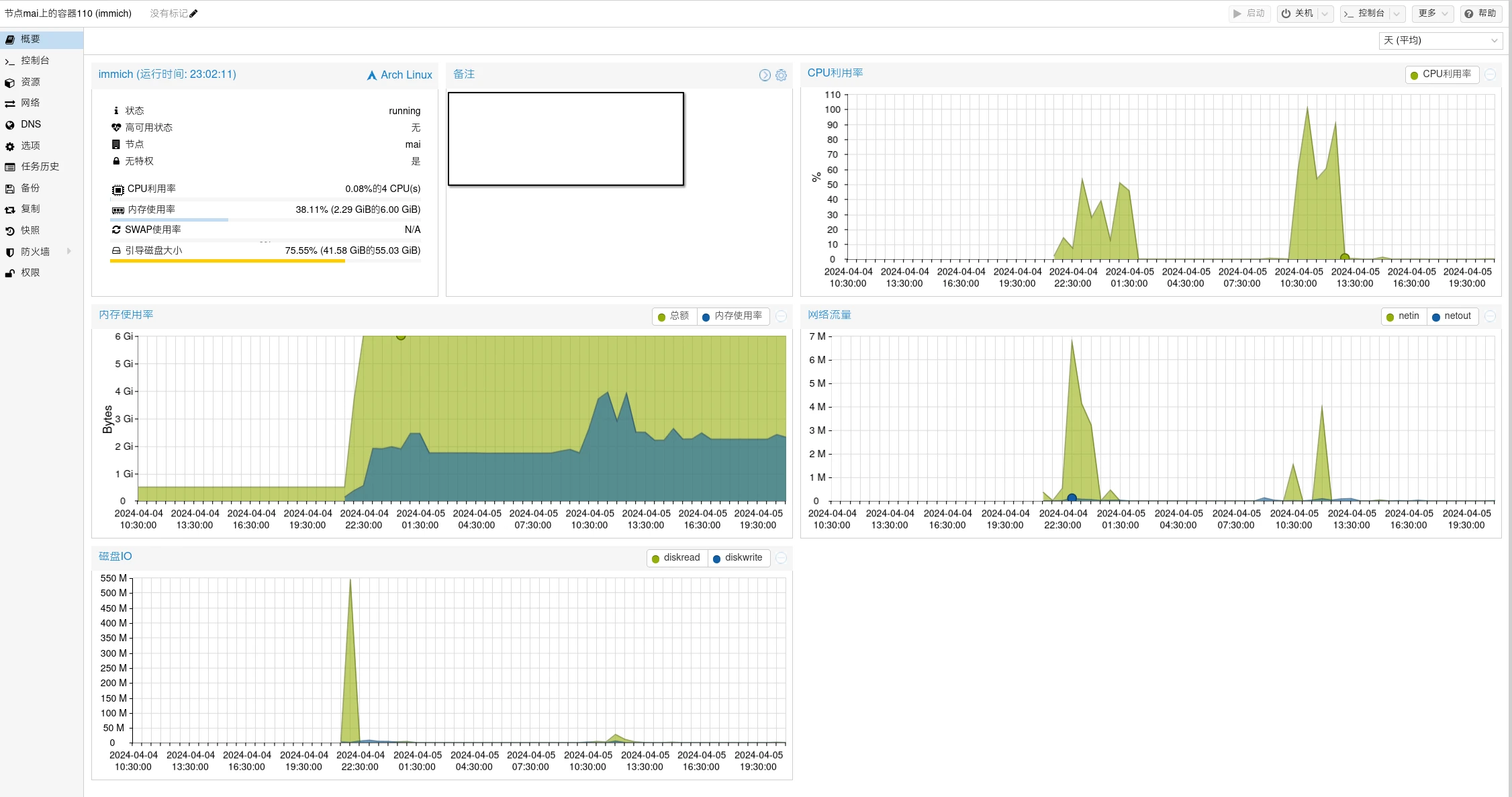Click the memory chart undo zoom button
Screen dimensions: 1512x797
(781, 316)
